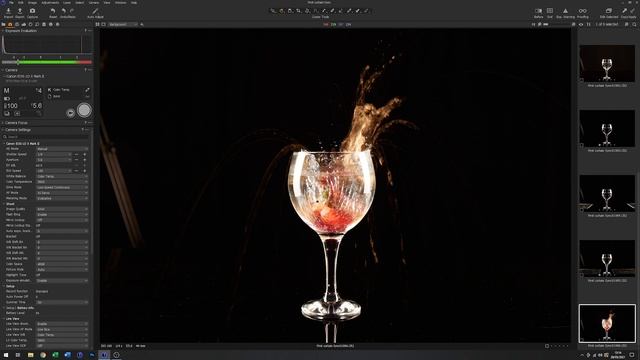Click the multi-view grid icon above viewer
Screen dimensions: 640x360
pos(98,24)
